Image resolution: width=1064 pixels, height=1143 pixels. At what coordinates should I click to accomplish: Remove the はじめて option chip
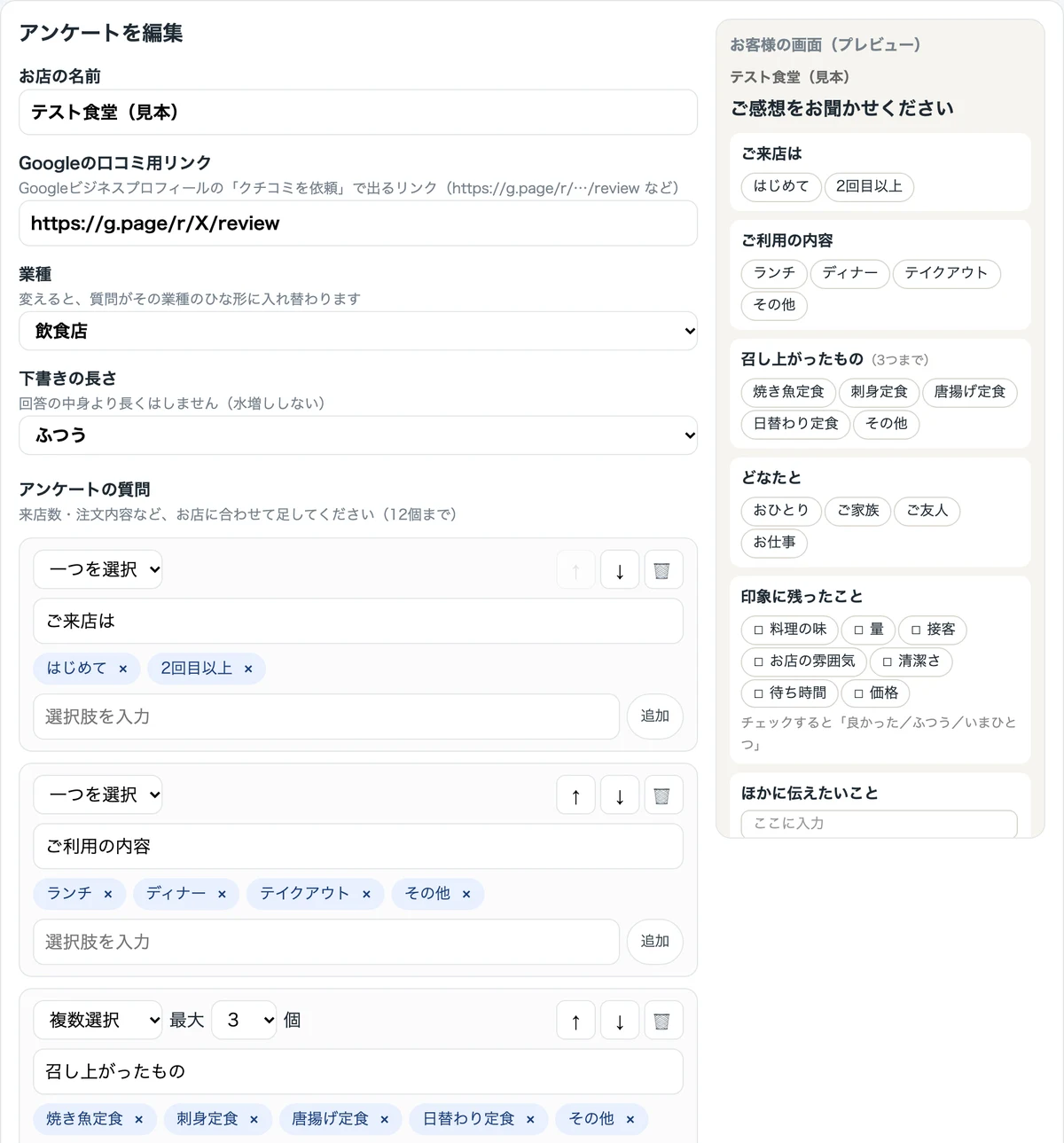pos(123,669)
